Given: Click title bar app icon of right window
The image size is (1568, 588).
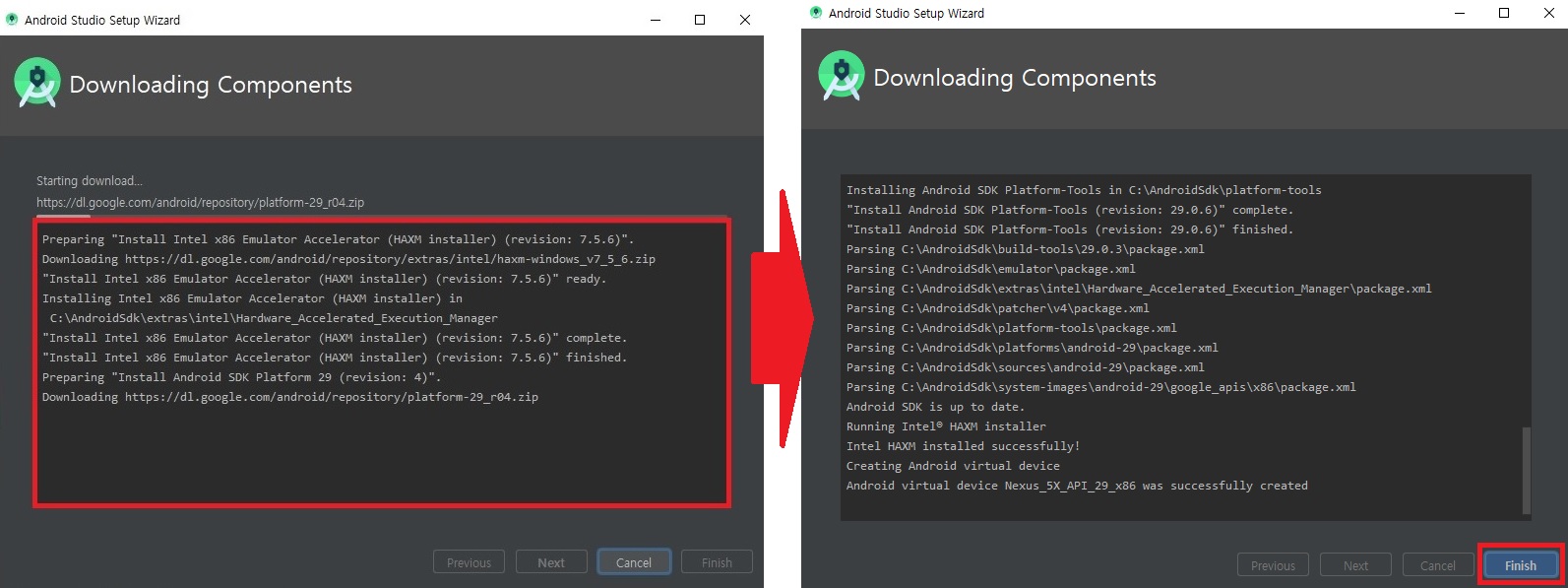Looking at the screenshot, I should click(x=816, y=13).
